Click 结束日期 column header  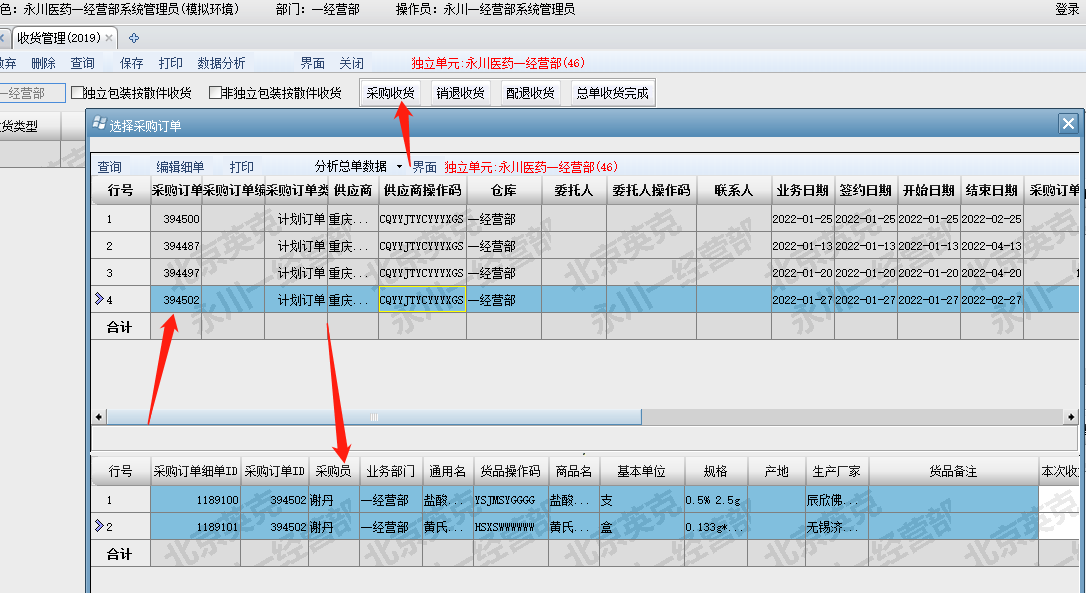(x=992, y=190)
